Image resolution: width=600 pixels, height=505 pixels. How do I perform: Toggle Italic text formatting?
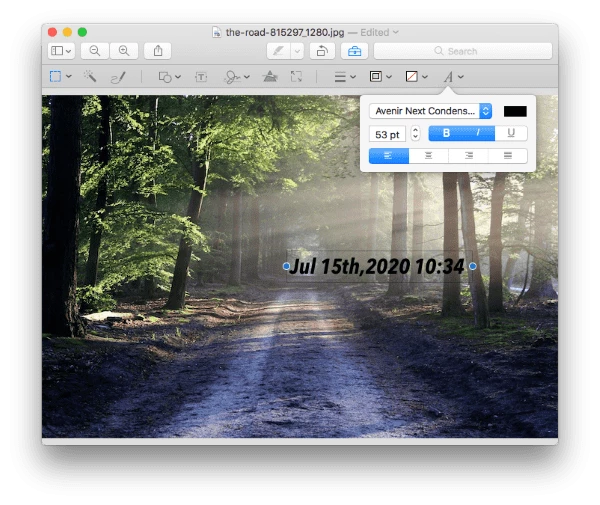[478, 133]
